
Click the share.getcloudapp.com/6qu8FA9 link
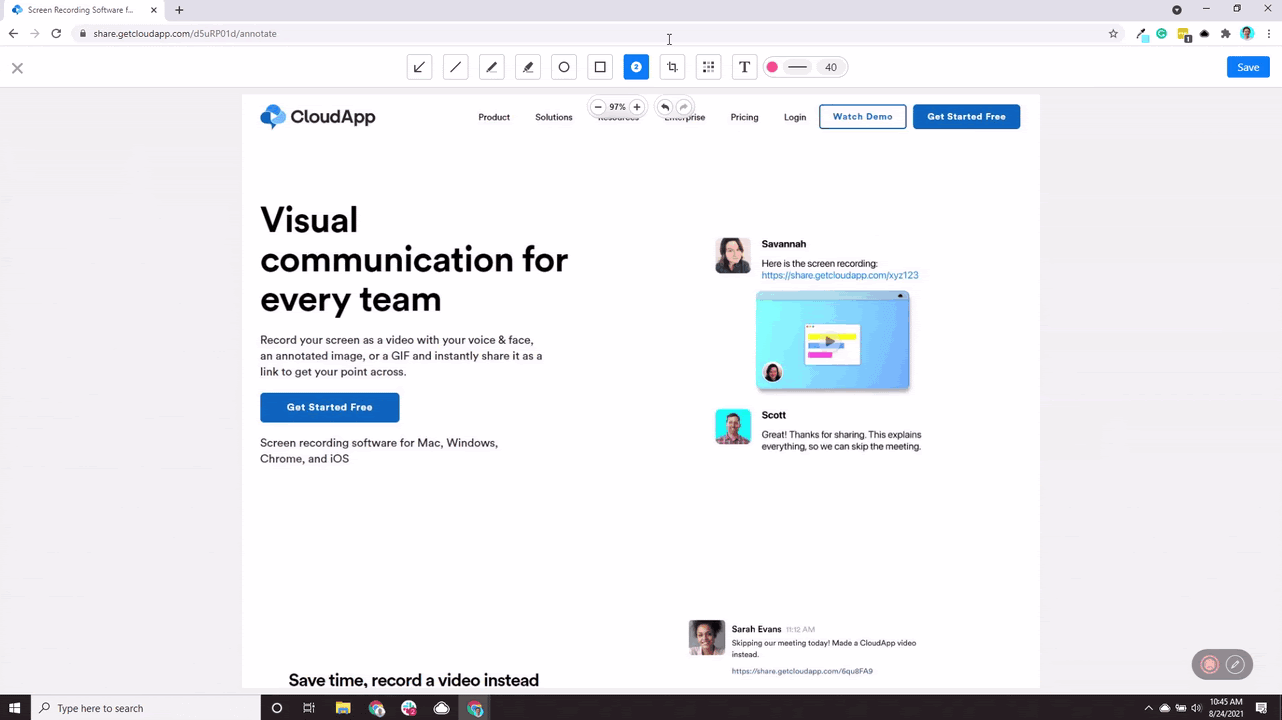(x=802, y=671)
